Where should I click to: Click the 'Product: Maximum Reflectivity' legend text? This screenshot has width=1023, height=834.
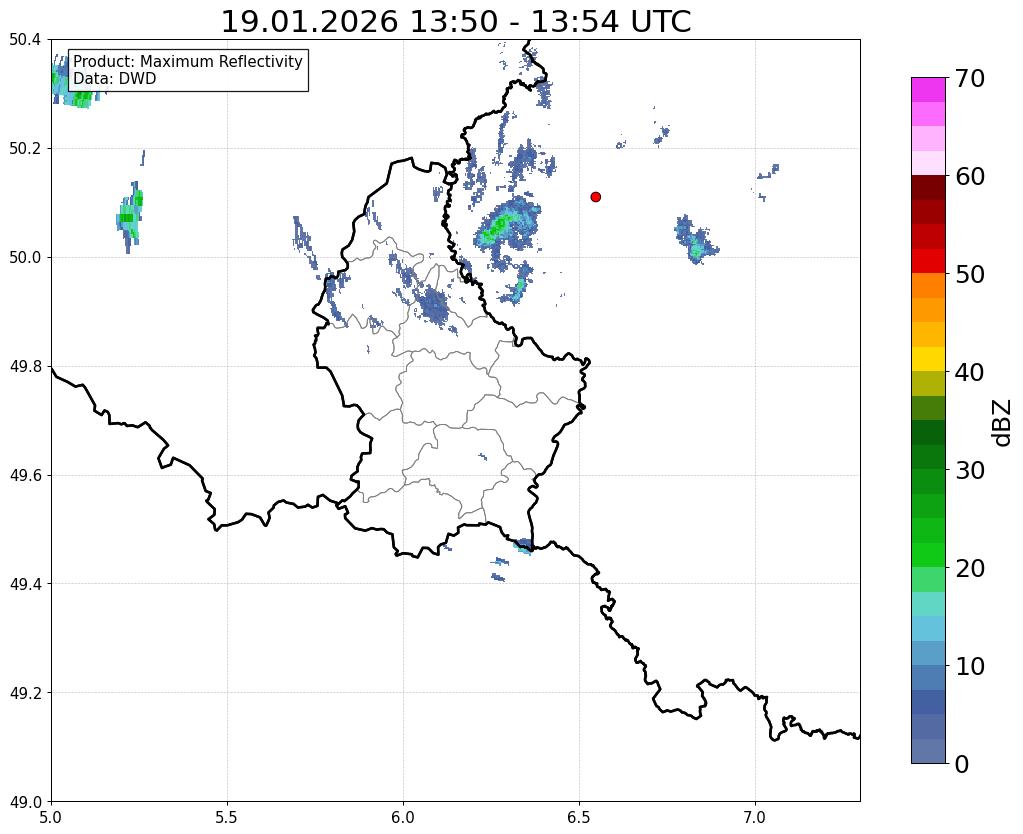[188, 61]
